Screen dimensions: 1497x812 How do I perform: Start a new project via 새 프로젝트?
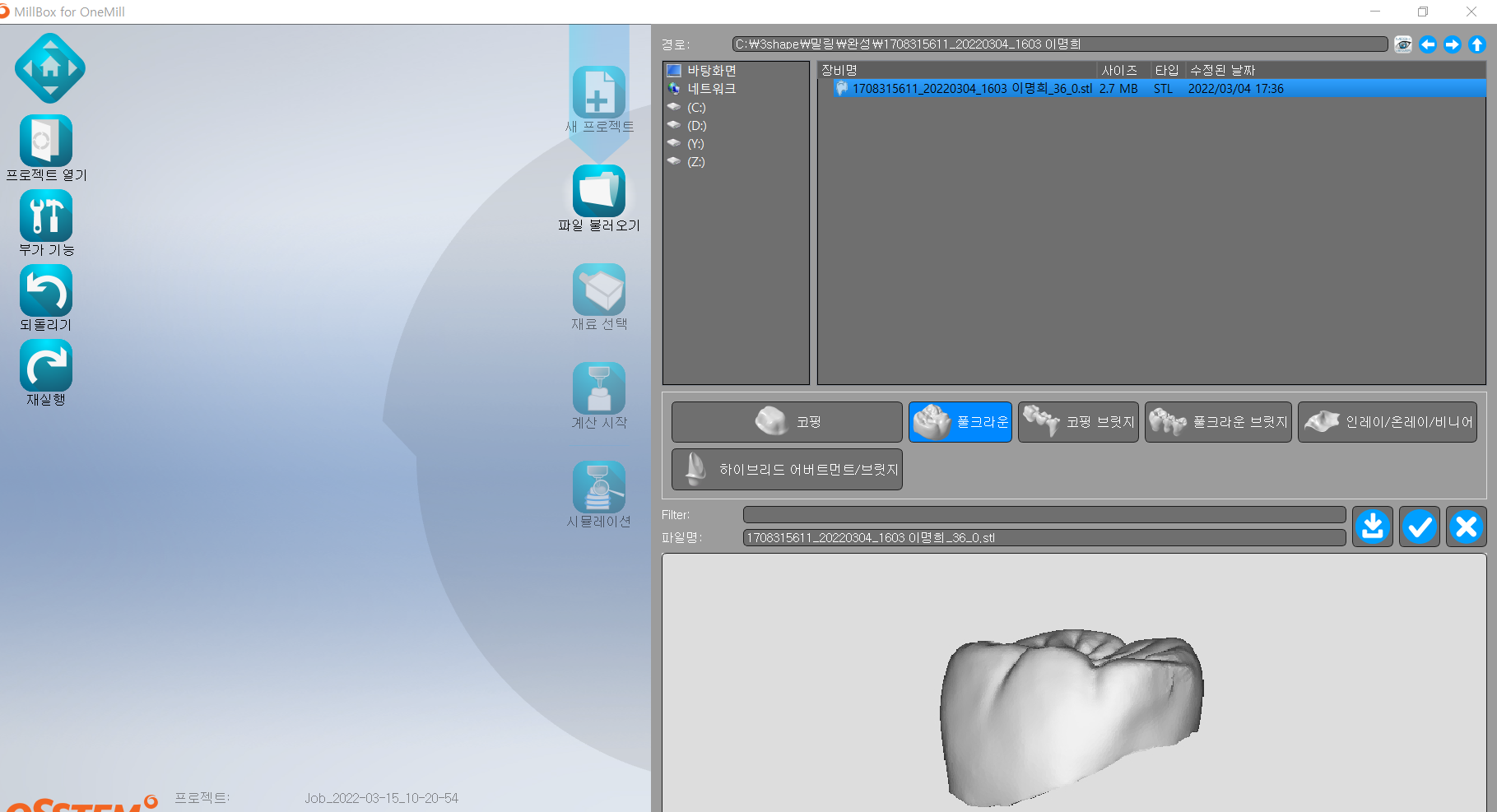coord(599,92)
